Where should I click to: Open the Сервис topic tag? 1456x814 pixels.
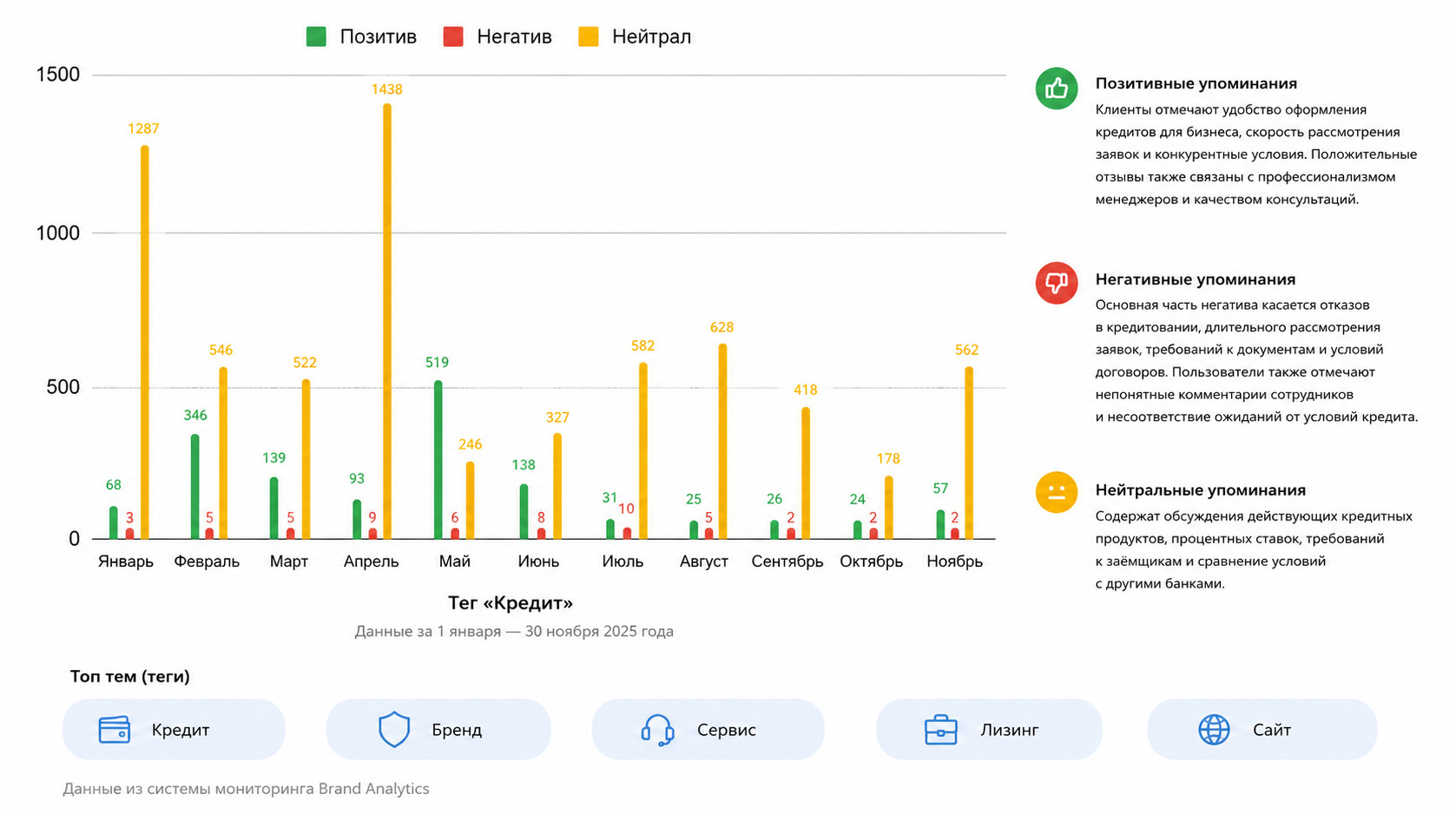[708, 730]
